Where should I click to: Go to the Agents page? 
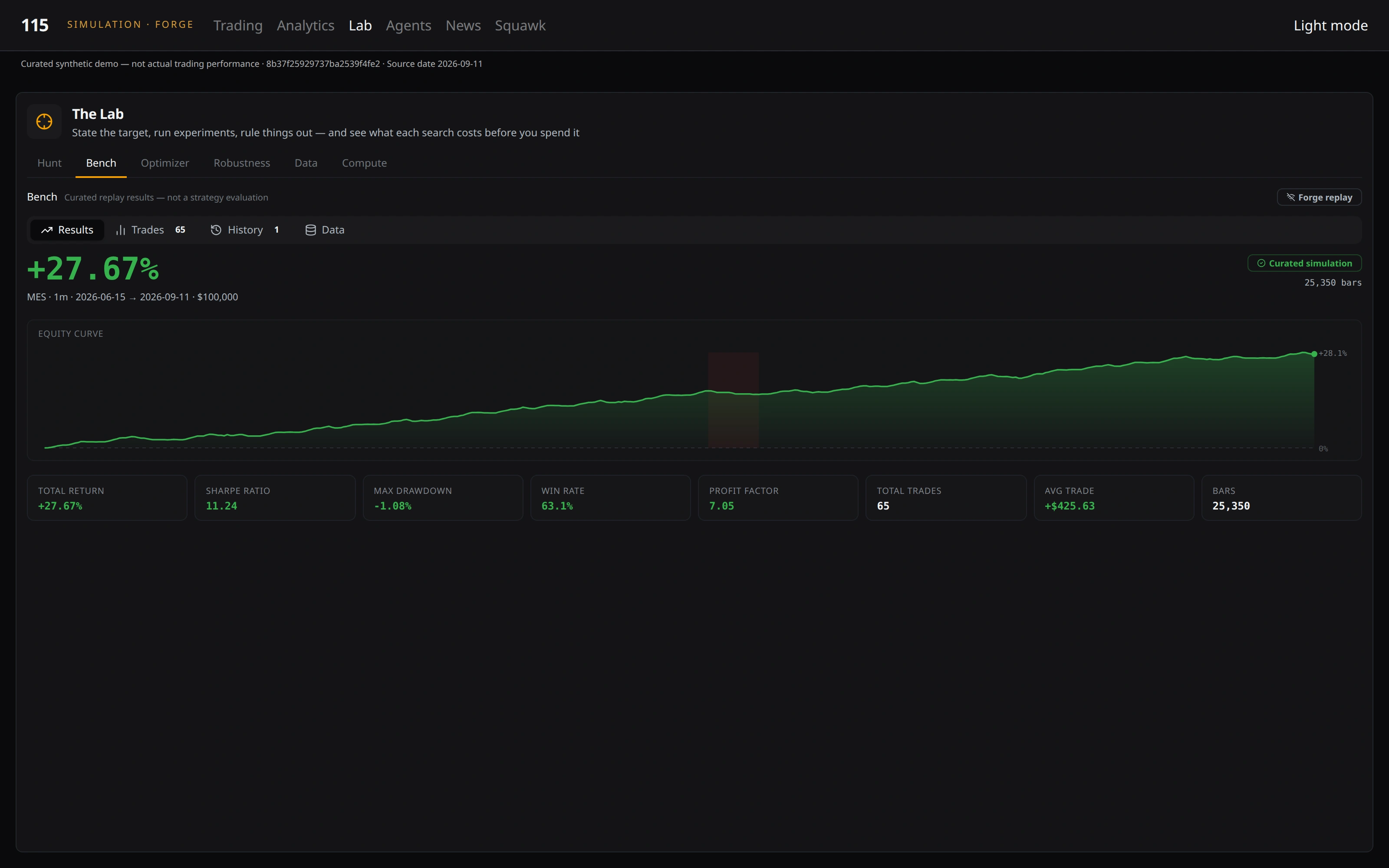pos(408,25)
